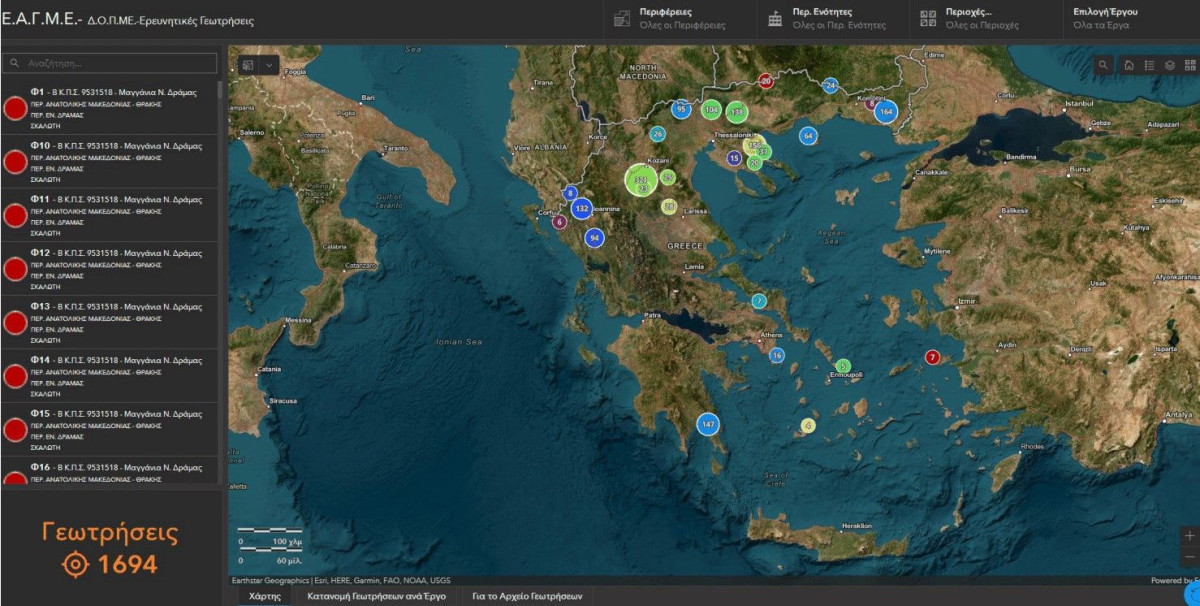Click the red 20 cluster marker
The width and height of the screenshot is (1200, 606).
point(766,81)
